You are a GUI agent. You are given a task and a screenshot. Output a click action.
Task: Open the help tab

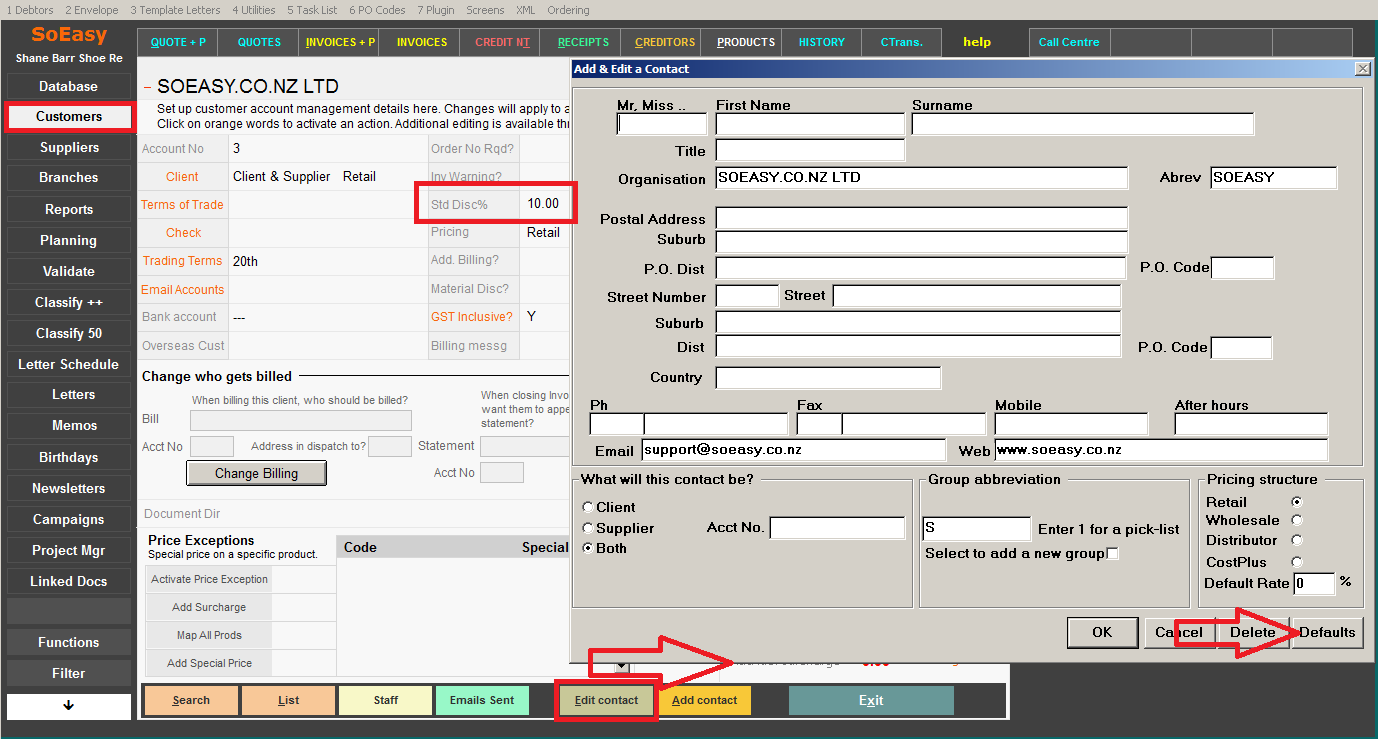(x=977, y=42)
